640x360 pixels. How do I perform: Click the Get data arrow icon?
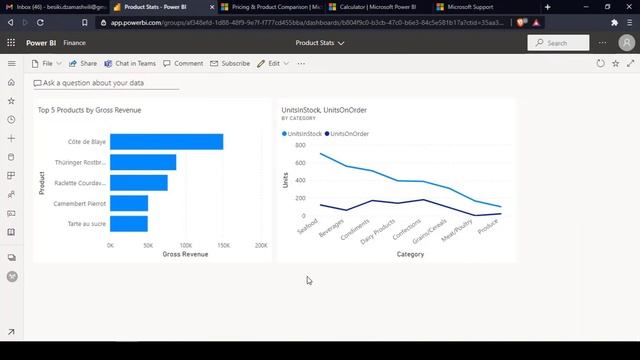pos(11,332)
